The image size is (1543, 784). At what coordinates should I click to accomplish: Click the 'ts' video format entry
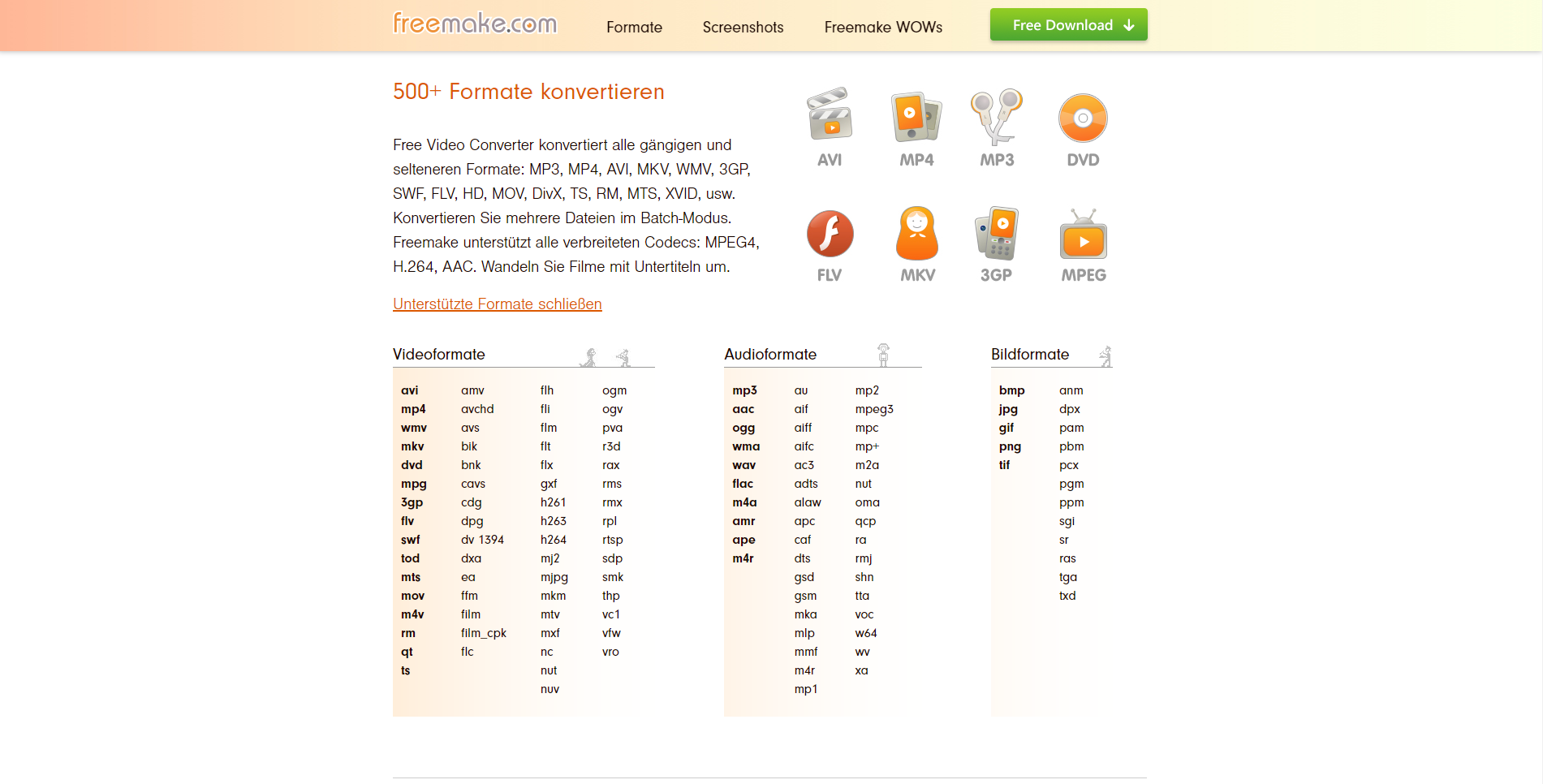tap(405, 670)
